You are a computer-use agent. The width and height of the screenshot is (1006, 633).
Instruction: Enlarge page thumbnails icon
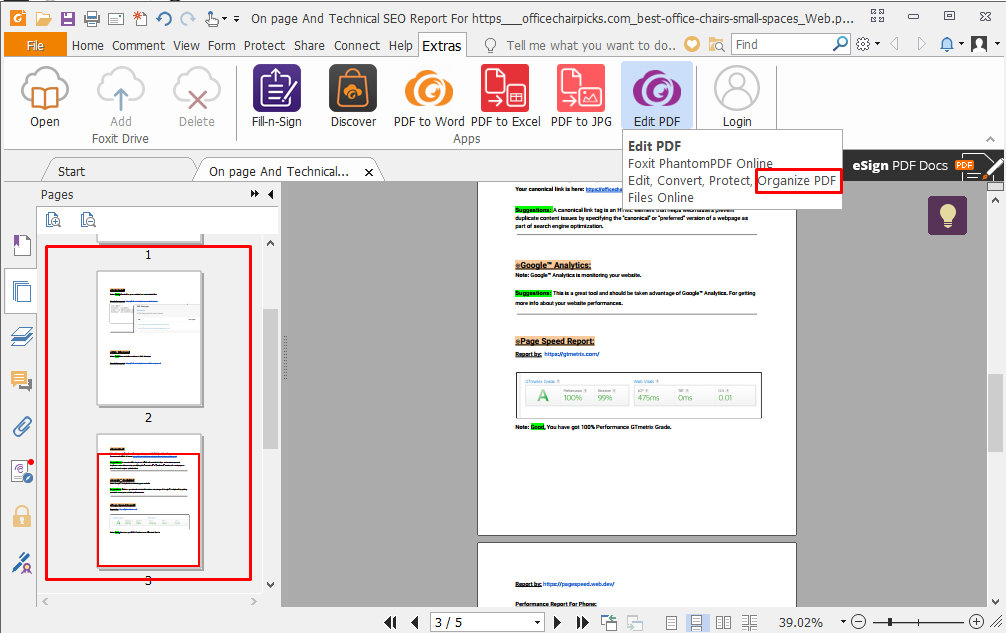53,220
